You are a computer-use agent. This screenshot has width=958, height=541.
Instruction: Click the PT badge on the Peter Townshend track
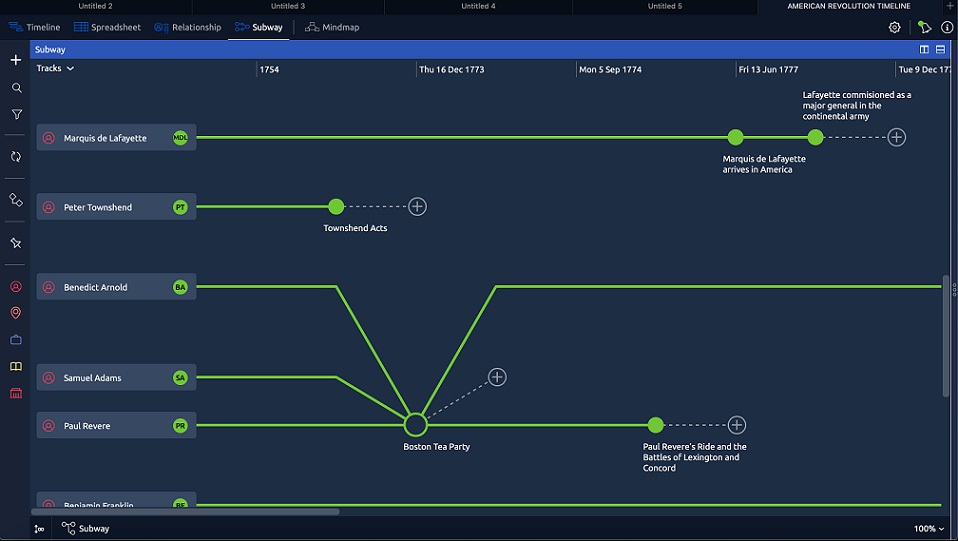click(x=180, y=207)
